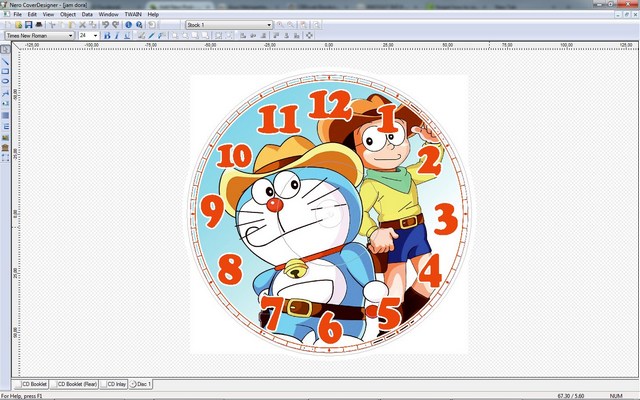Viewport: 640px width, 400px height.
Task: Click the Help pointer question icon
Action: pos(139,25)
